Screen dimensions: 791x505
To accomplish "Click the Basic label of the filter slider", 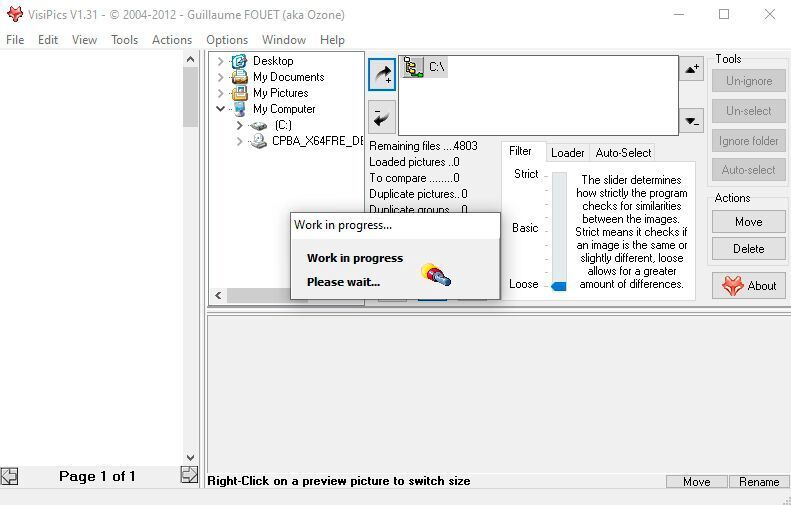I will 525,228.
